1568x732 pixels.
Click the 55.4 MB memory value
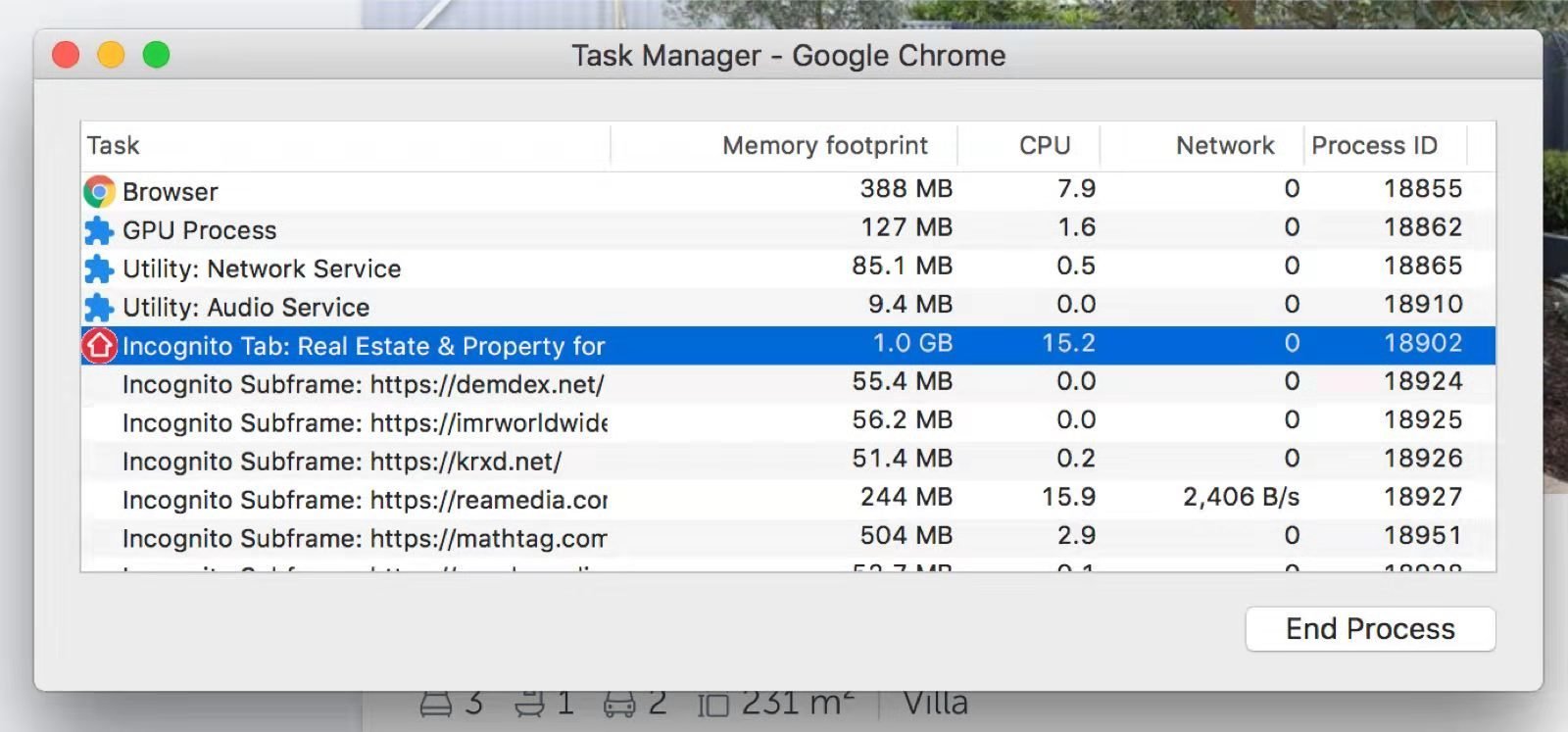902,381
